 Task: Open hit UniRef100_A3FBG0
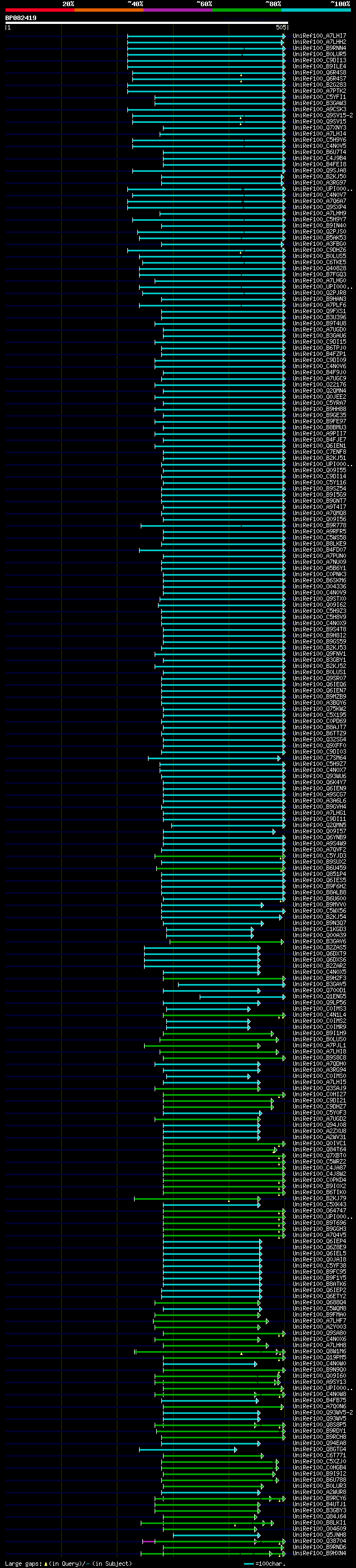(x=319, y=244)
